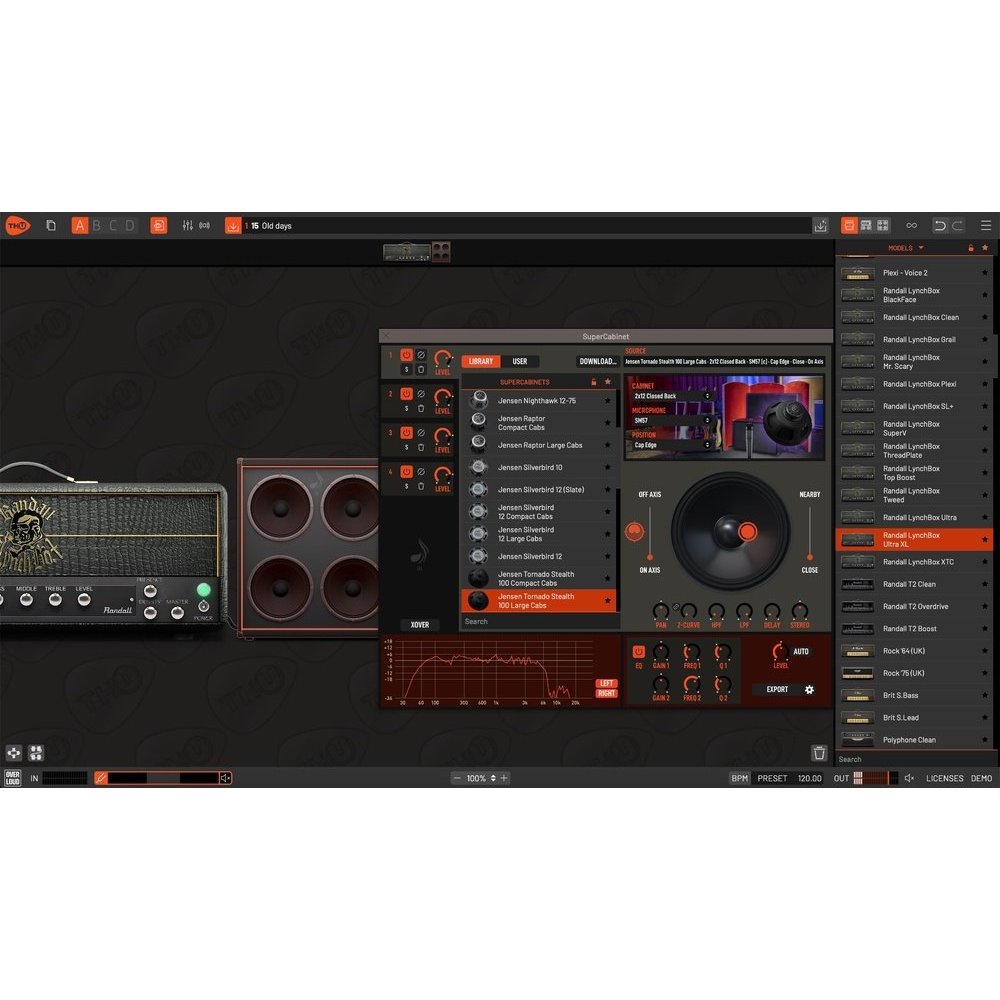Click the TH-U logo icon

[17, 226]
